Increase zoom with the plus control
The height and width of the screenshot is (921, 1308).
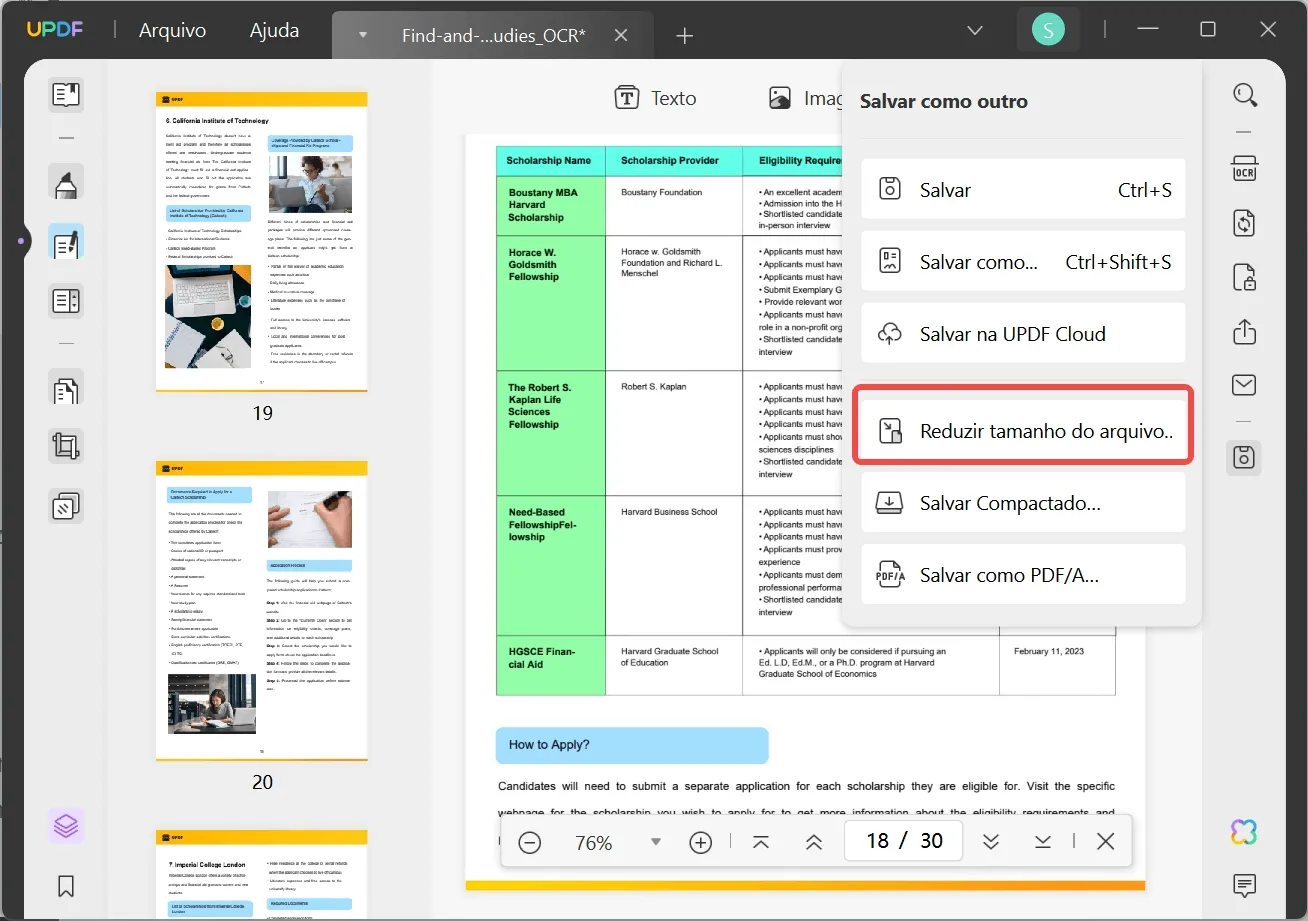[x=700, y=843]
